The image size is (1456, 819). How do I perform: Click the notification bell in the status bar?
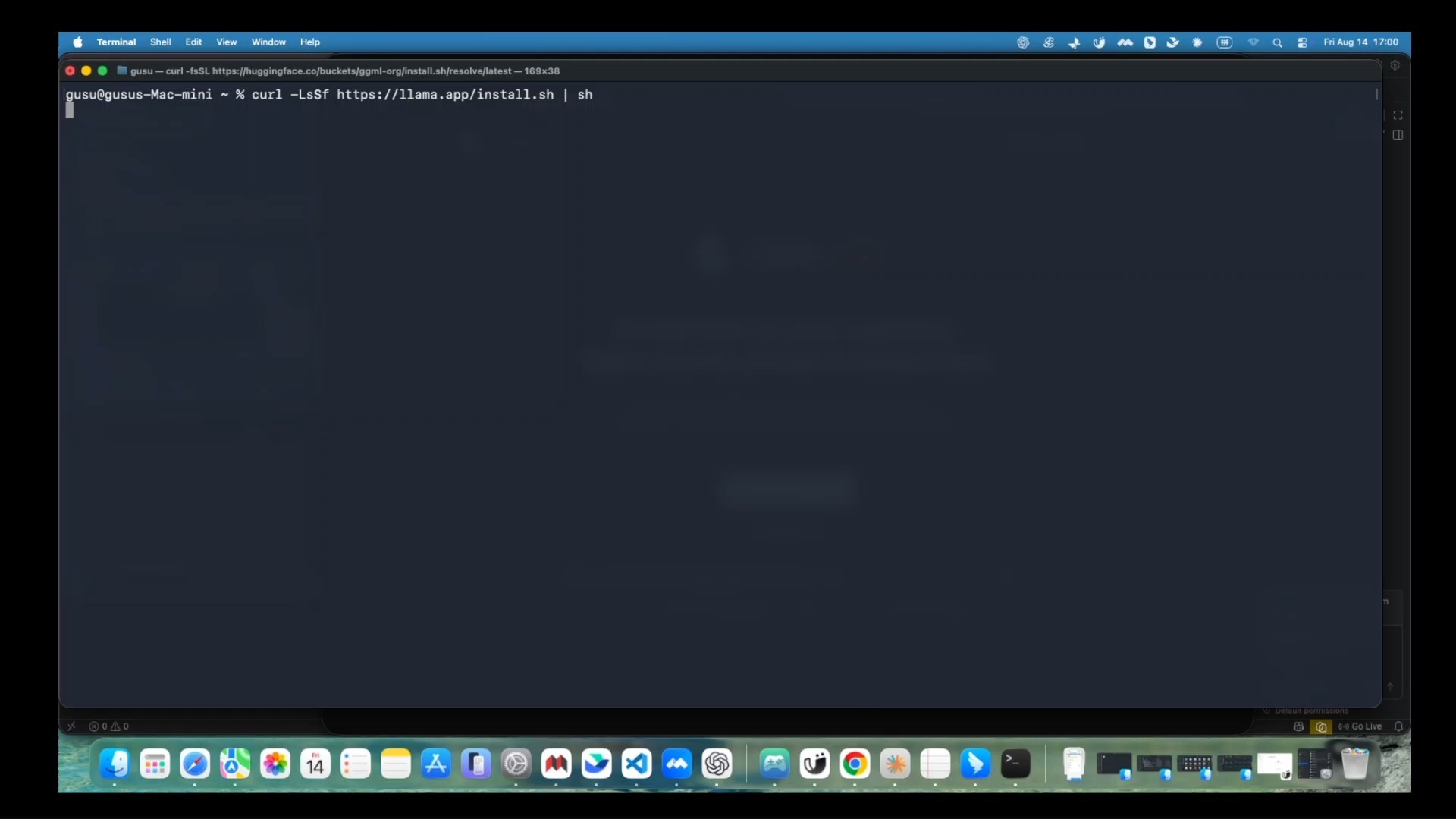tap(1398, 726)
